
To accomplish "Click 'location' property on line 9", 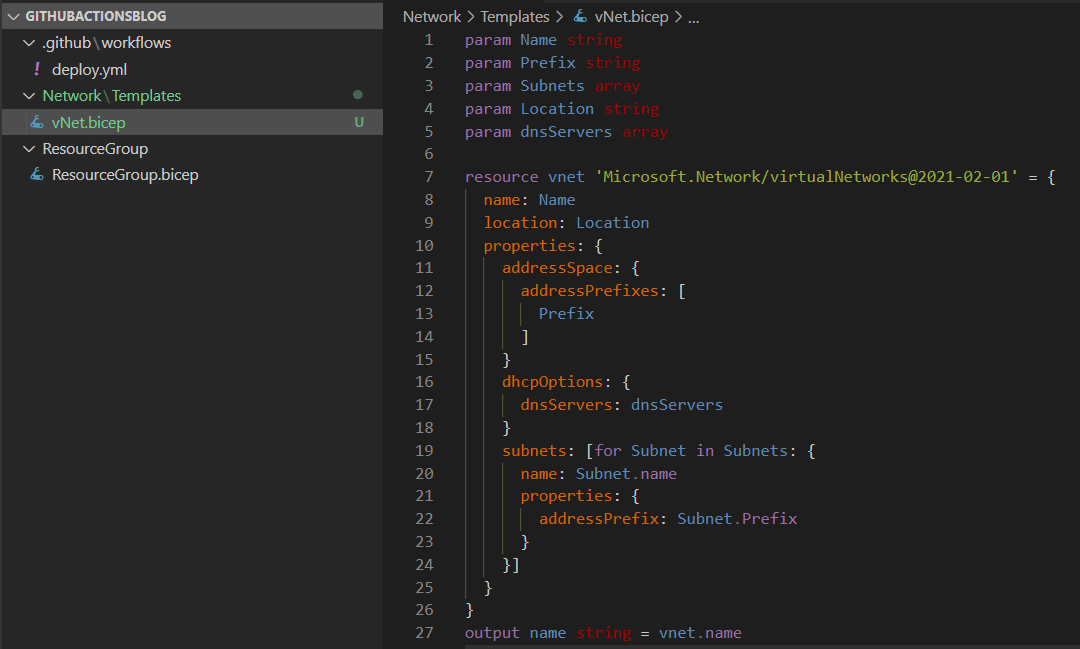I will pos(520,223).
